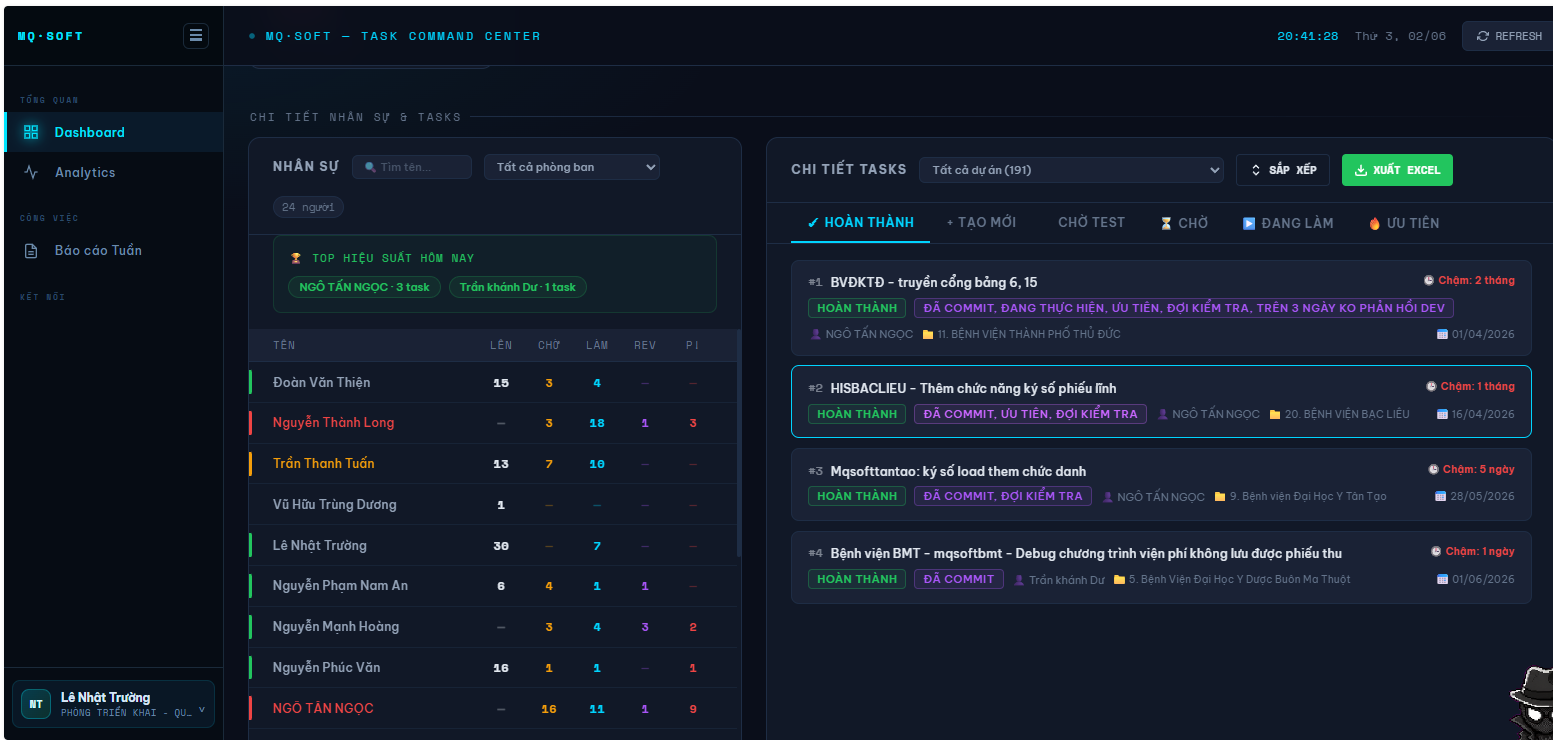The width and height of the screenshot is (1553, 740).
Task: Click the calendar icon beside 16/04/2026
Action: (x=1442, y=414)
